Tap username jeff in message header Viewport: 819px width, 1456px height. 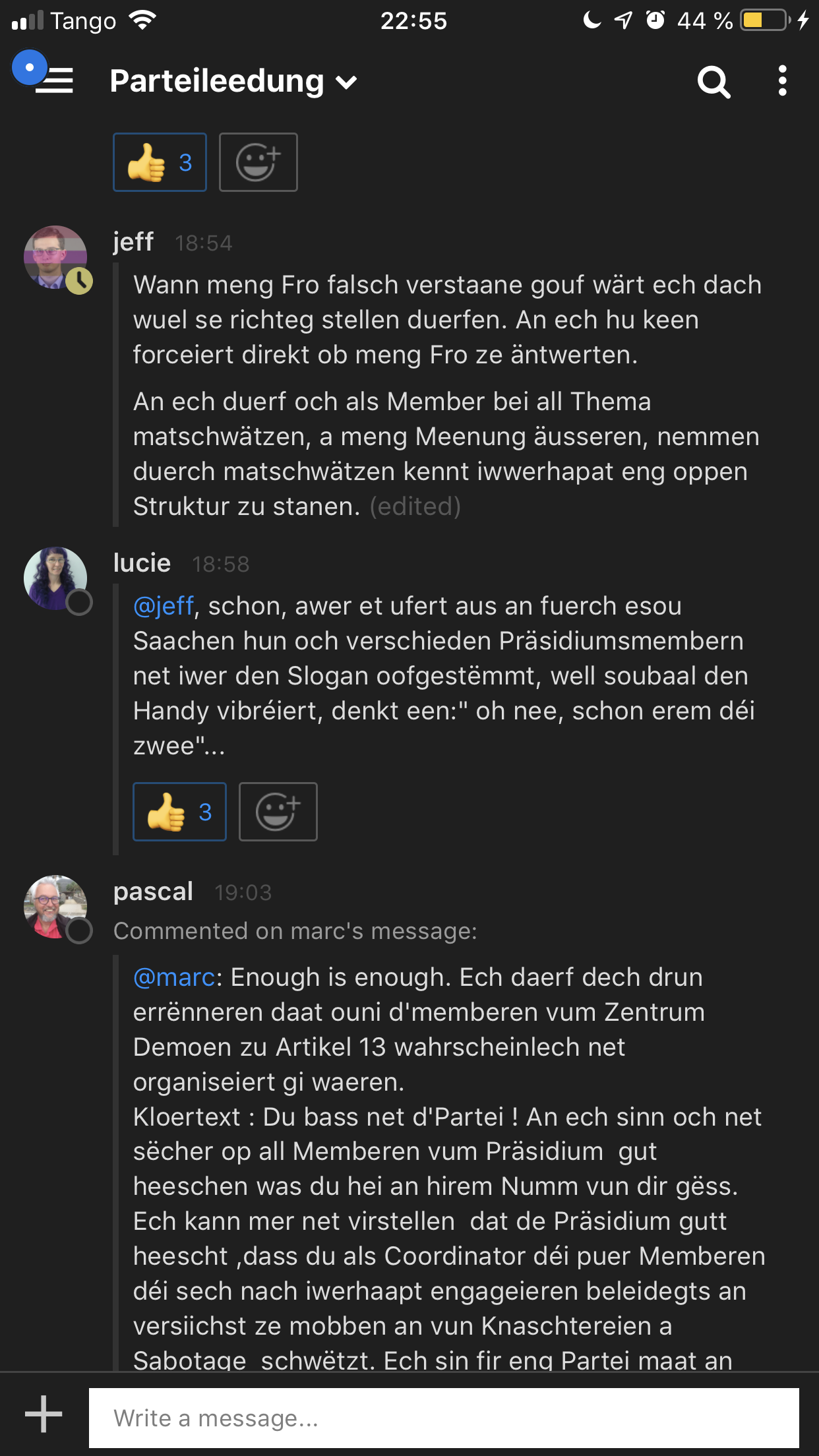[x=133, y=242]
